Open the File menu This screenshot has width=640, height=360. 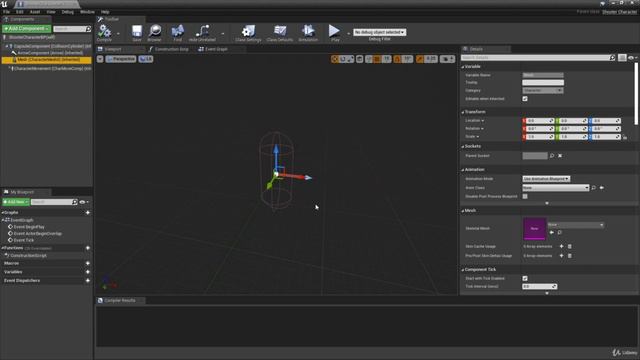(x=7, y=12)
